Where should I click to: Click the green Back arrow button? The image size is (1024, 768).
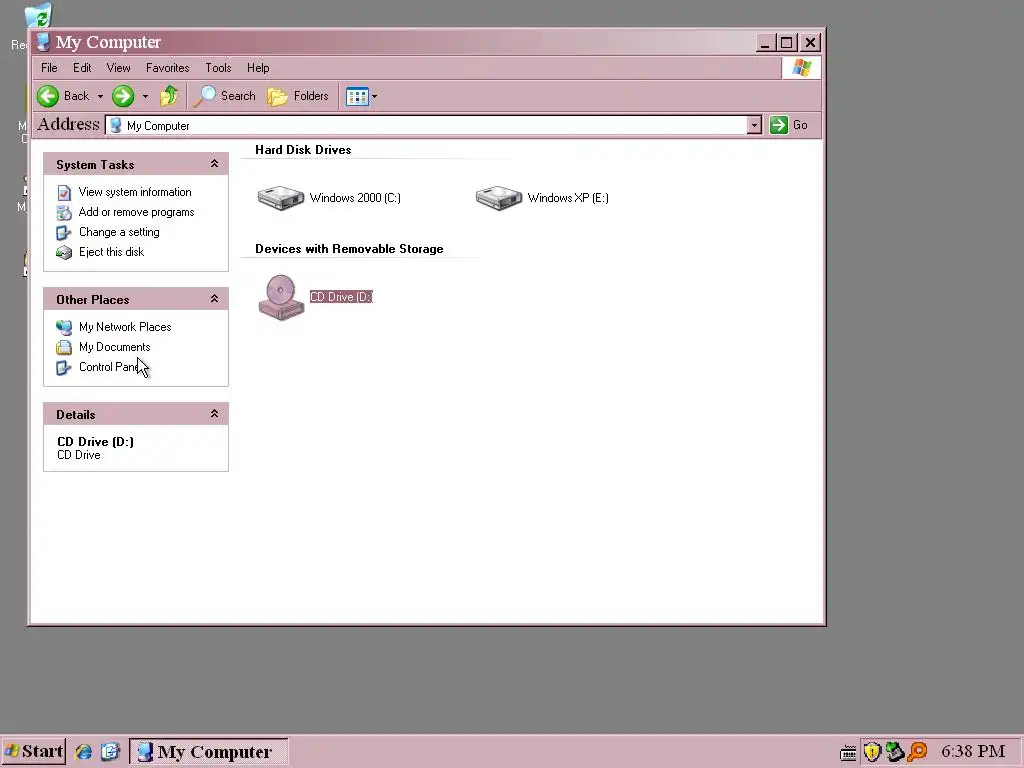click(48, 96)
